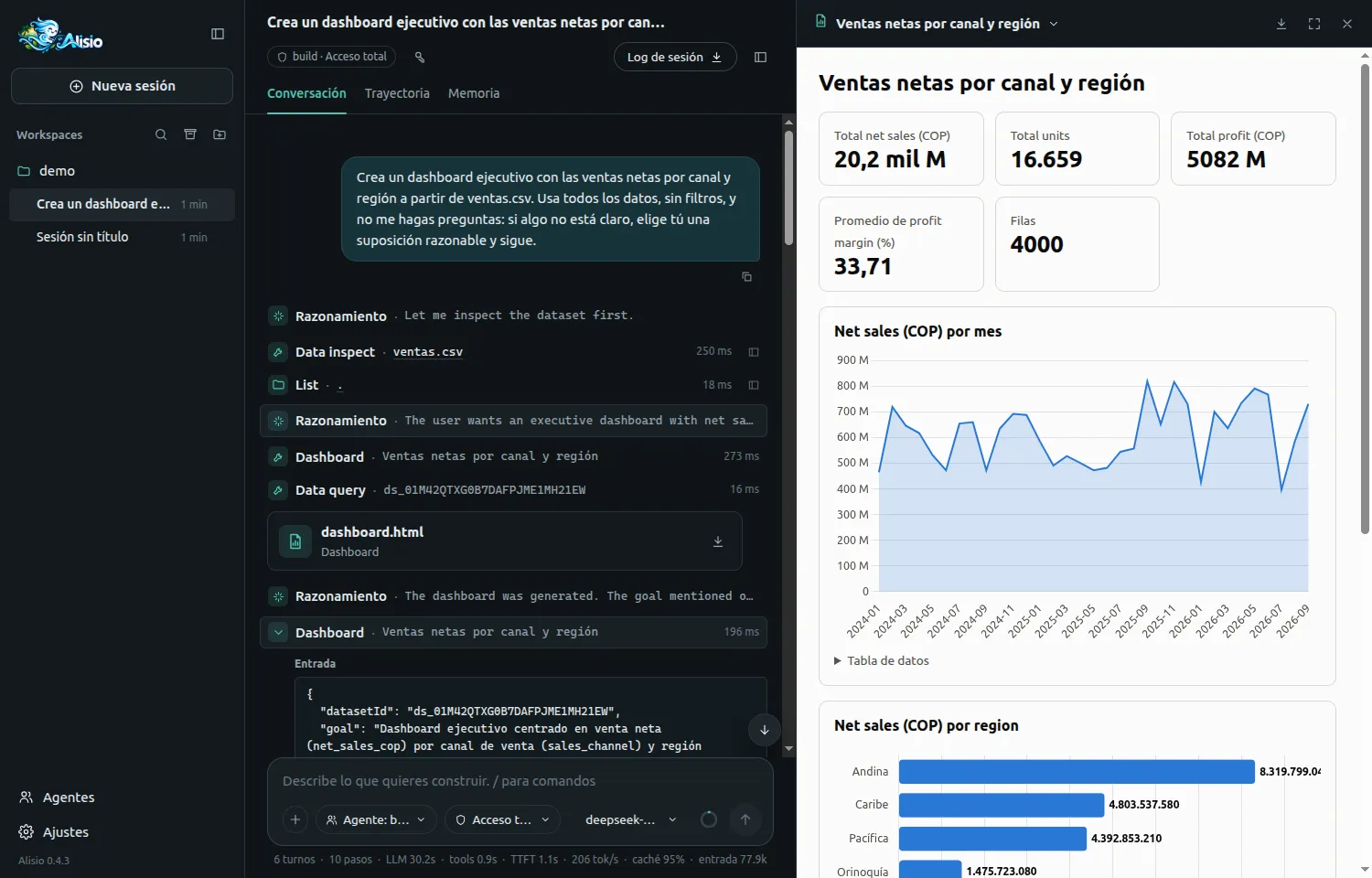
Task: Open the 'Sesión sin título' session
Action: tap(122, 237)
